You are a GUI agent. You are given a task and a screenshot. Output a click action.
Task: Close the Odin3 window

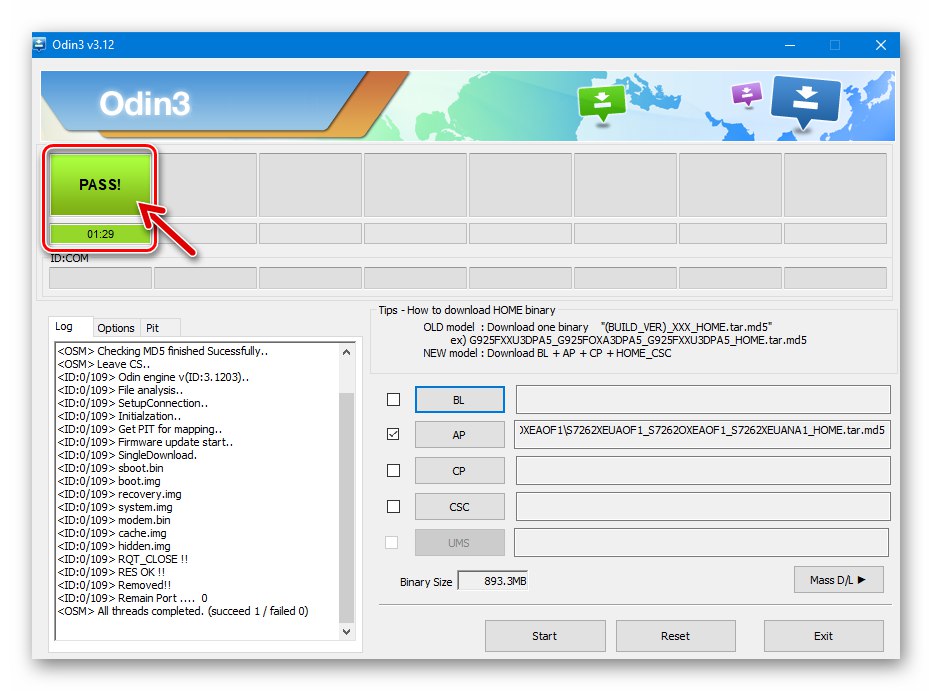[881, 45]
